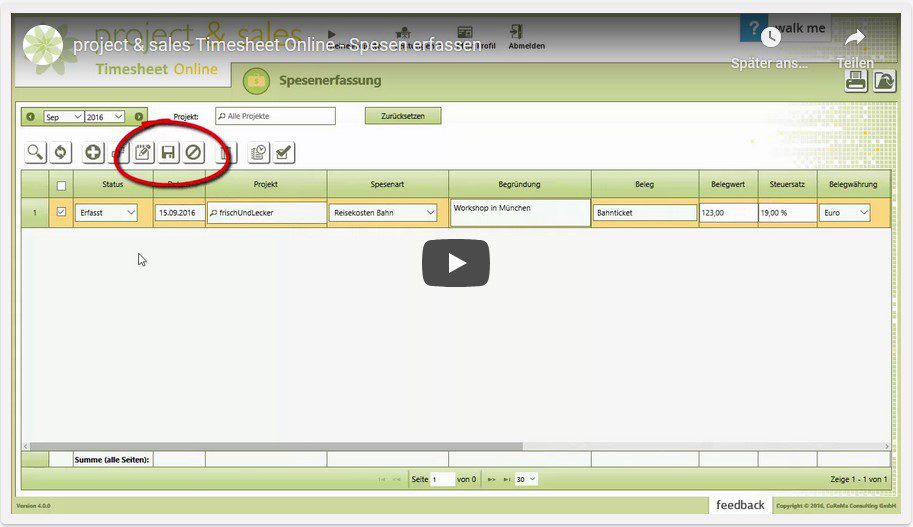Open the page size dropdown showing 30
Viewport: 913px width, 527px height.
pos(526,479)
